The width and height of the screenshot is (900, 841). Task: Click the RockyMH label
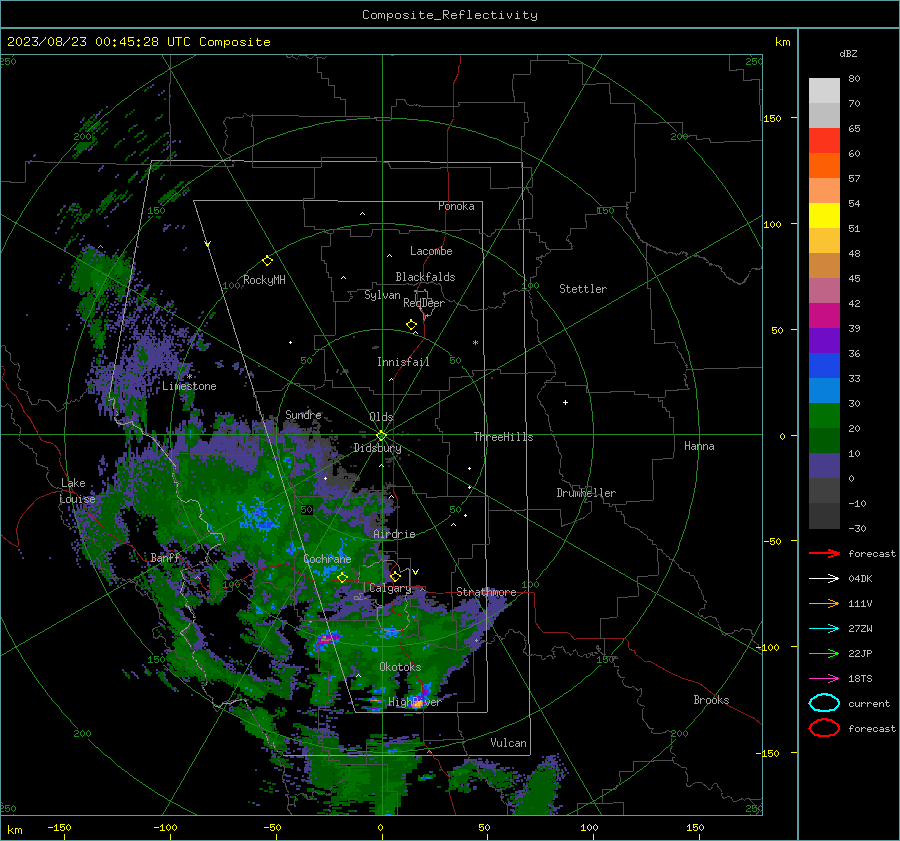pos(264,280)
